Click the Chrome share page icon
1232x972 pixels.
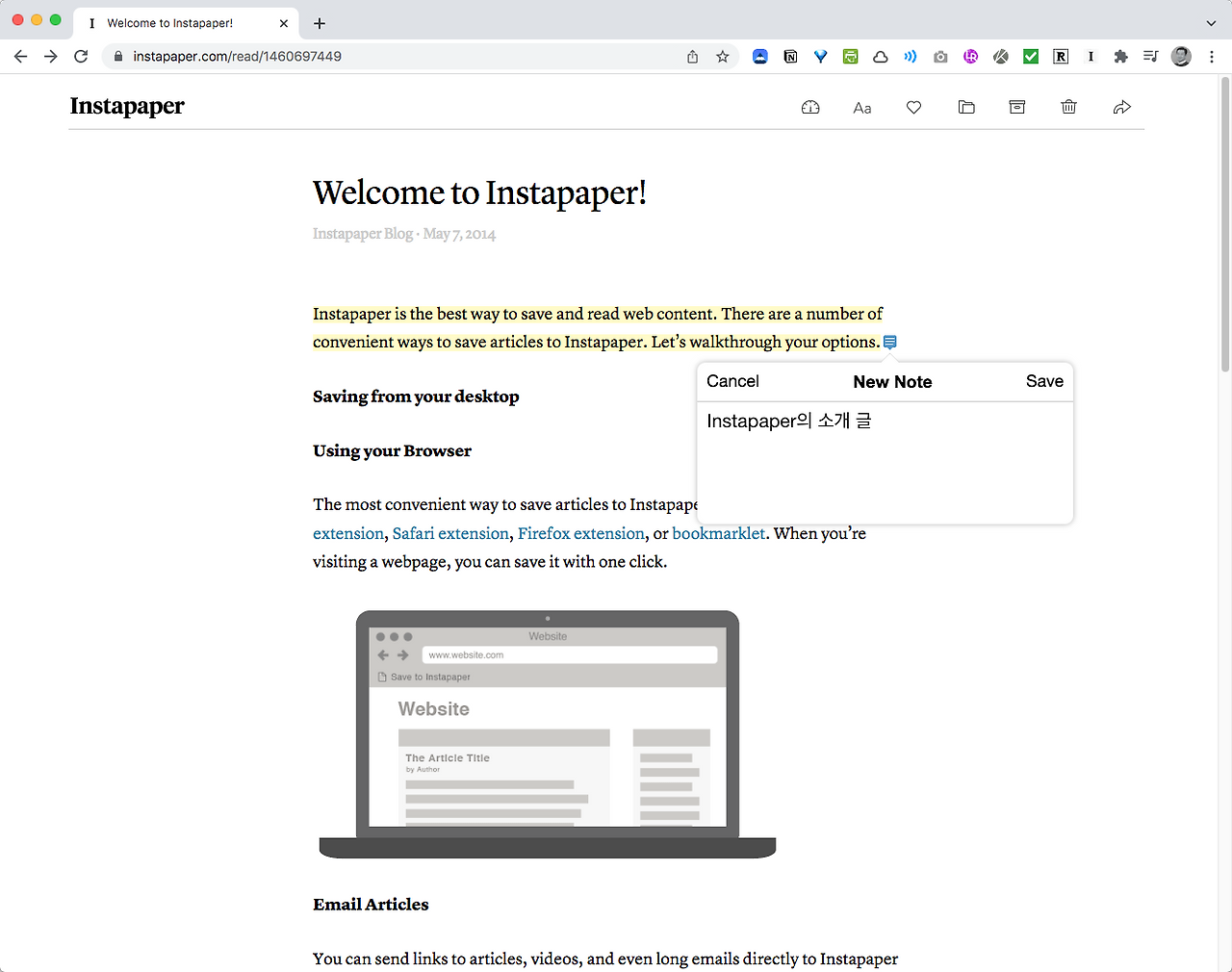(x=693, y=57)
